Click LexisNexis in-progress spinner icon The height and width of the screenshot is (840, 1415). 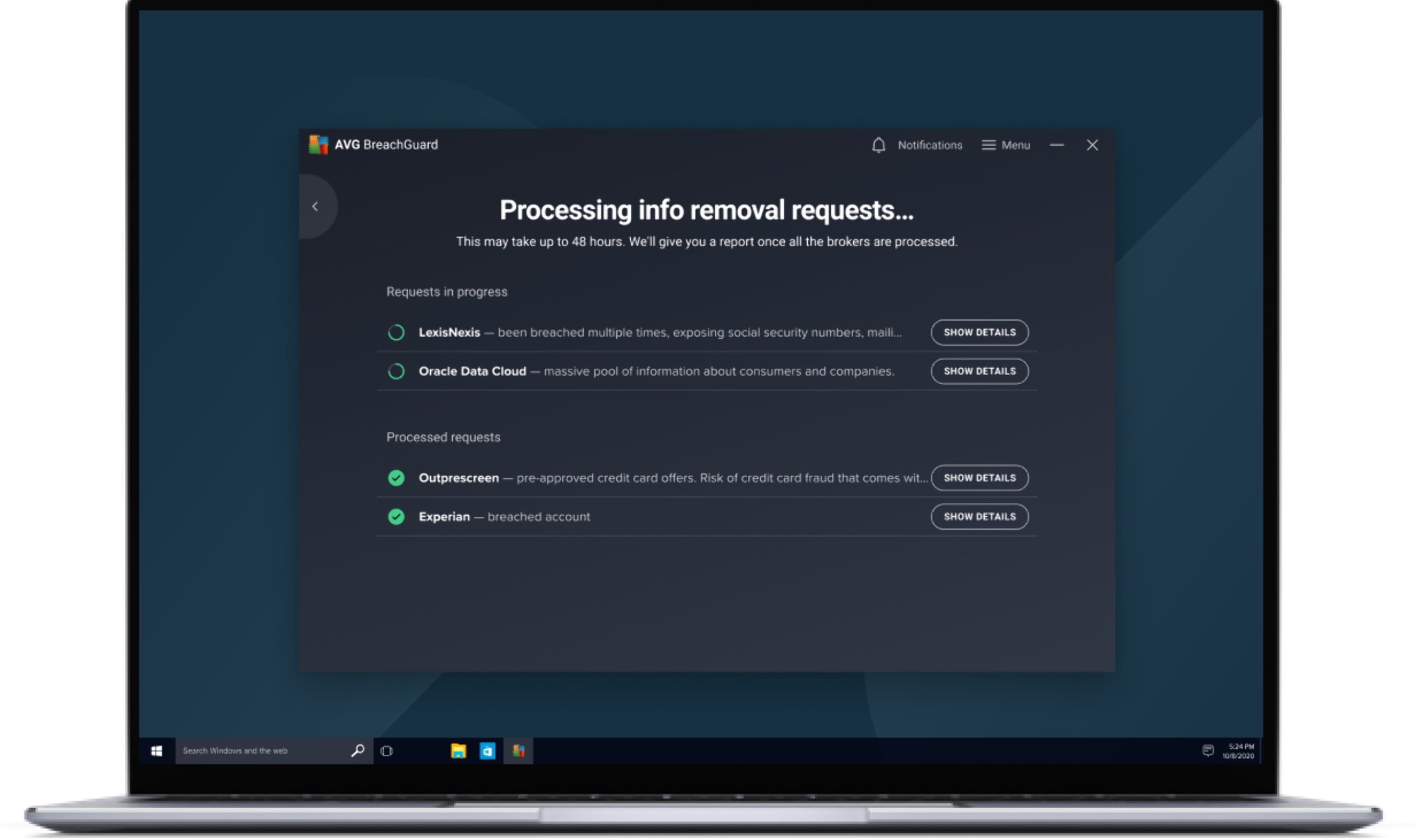397,333
